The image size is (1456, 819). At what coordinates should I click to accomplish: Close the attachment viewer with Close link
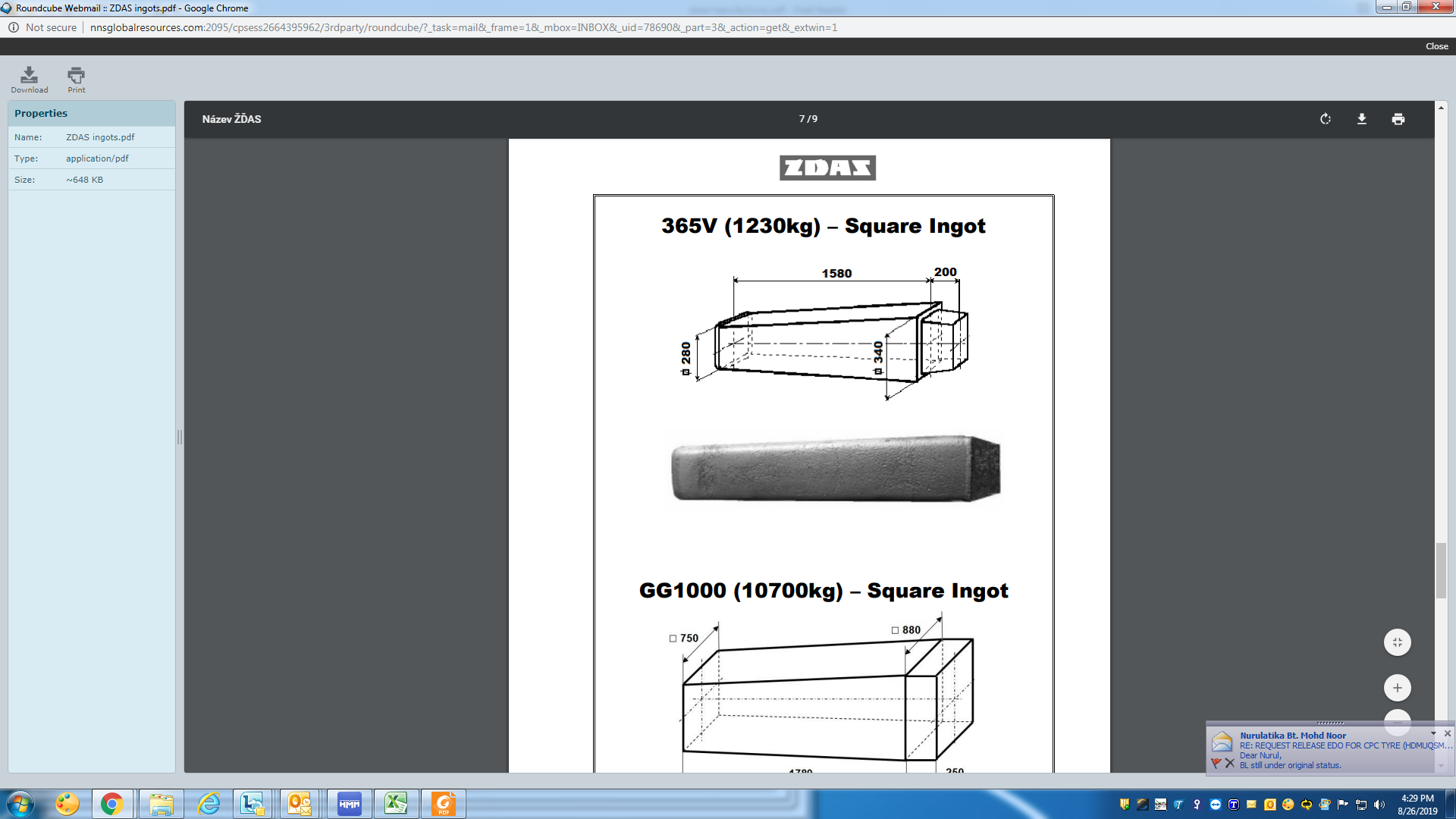(1436, 46)
